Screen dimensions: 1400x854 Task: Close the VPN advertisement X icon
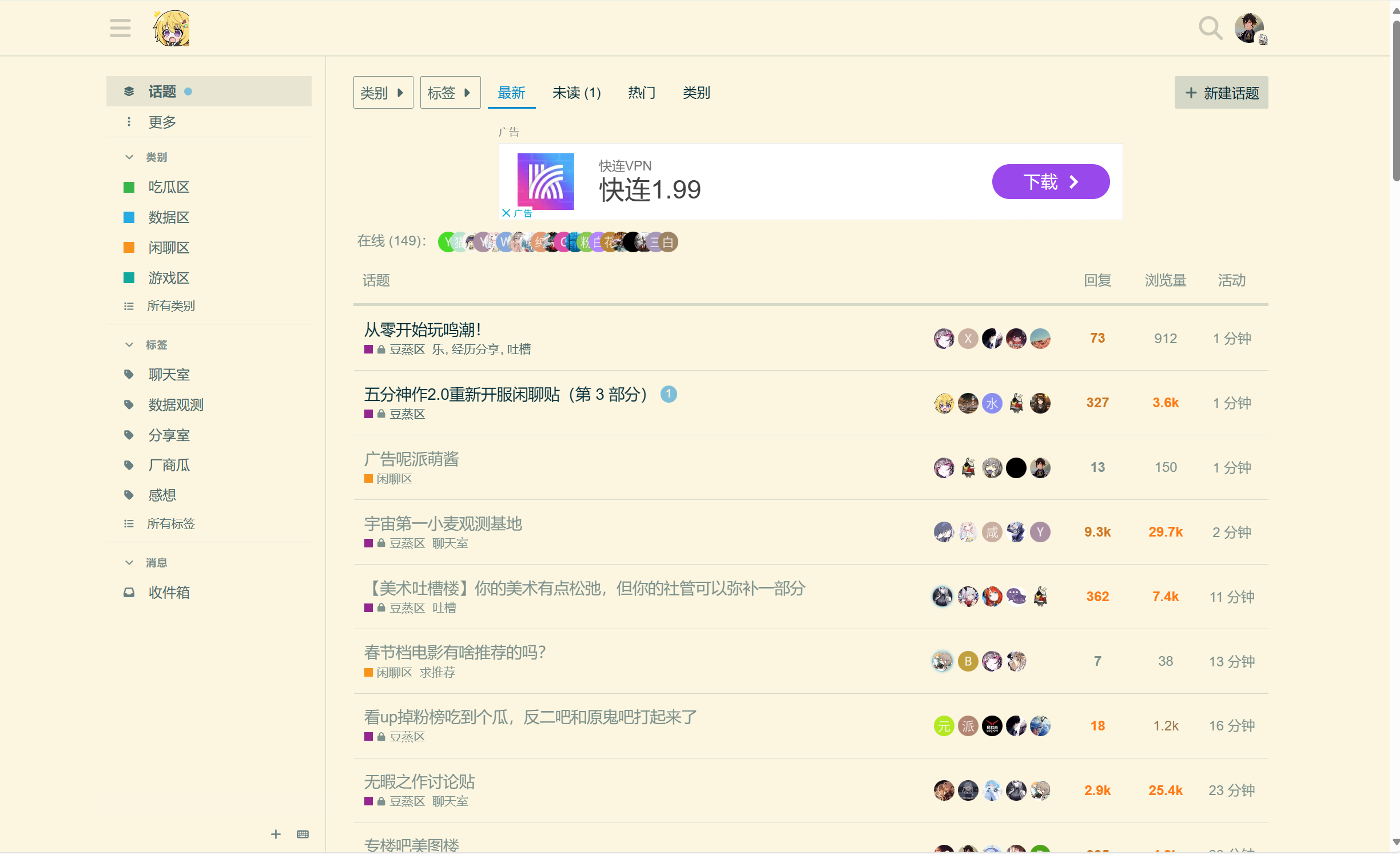click(x=506, y=213)
